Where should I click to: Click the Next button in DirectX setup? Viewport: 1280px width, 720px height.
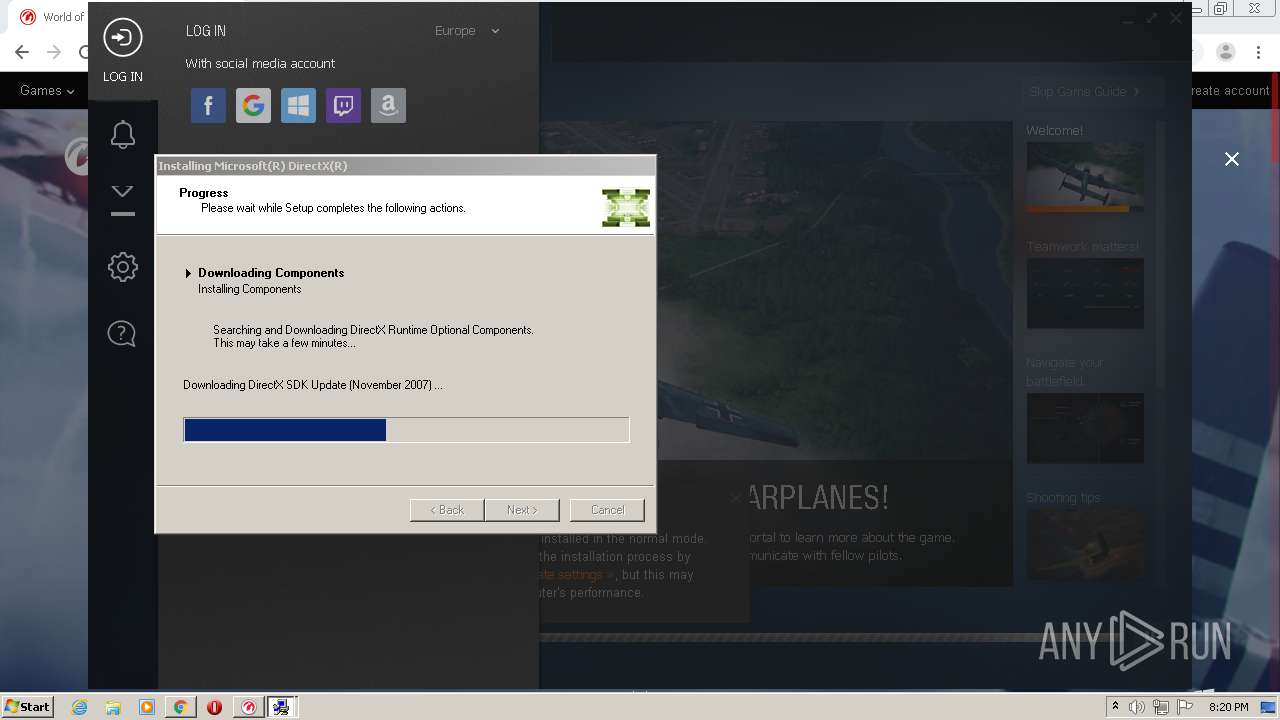(522, 510)
